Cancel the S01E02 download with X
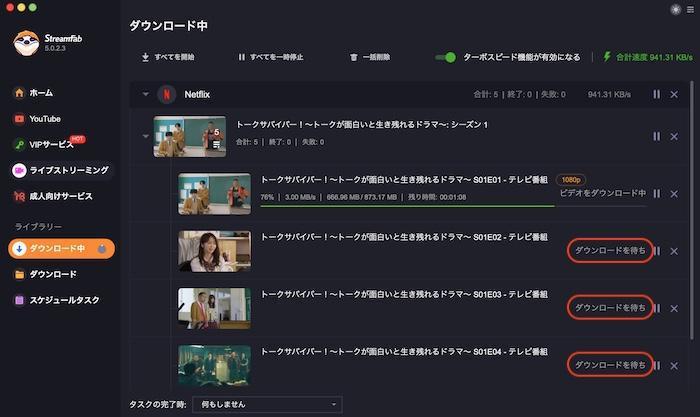This screenshot has width=700, height=417. tap(674, 251)
